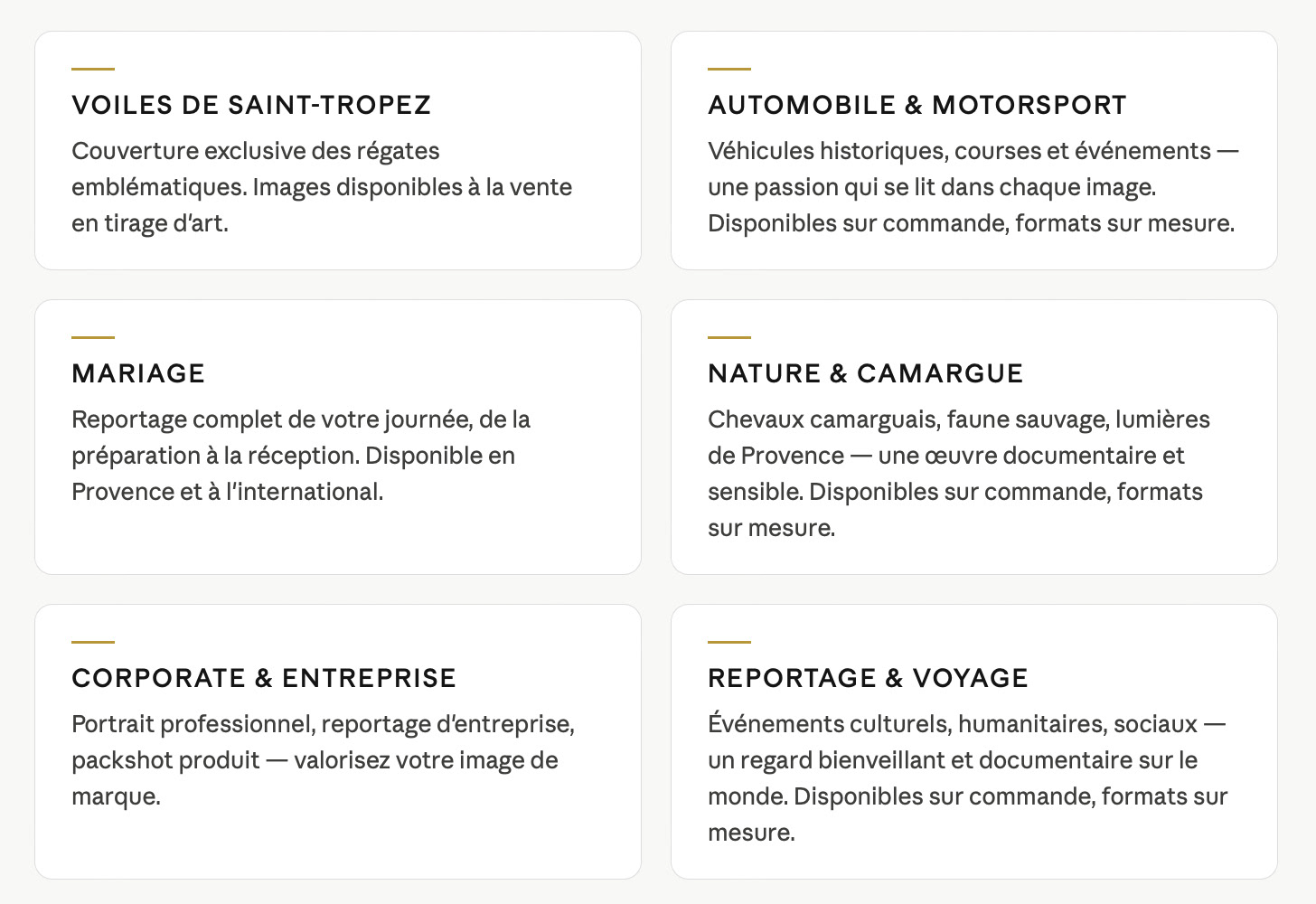Click 'en tirage d'art' text line
The width and height of the screenshot is (1316, 904).
pyautogui.click(x=150, y=223)
